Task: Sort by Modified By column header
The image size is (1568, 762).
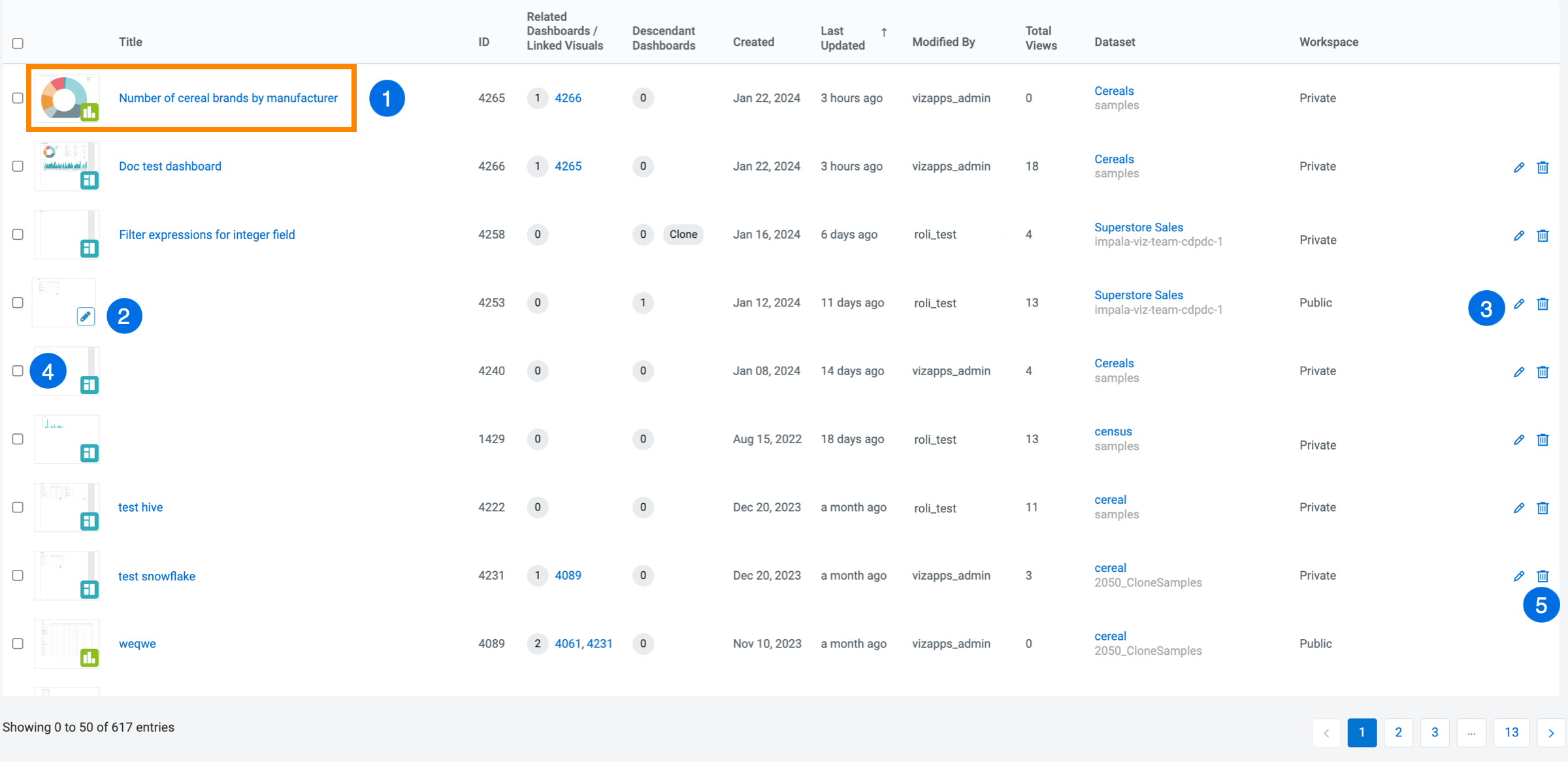Action: click(943, 42)
